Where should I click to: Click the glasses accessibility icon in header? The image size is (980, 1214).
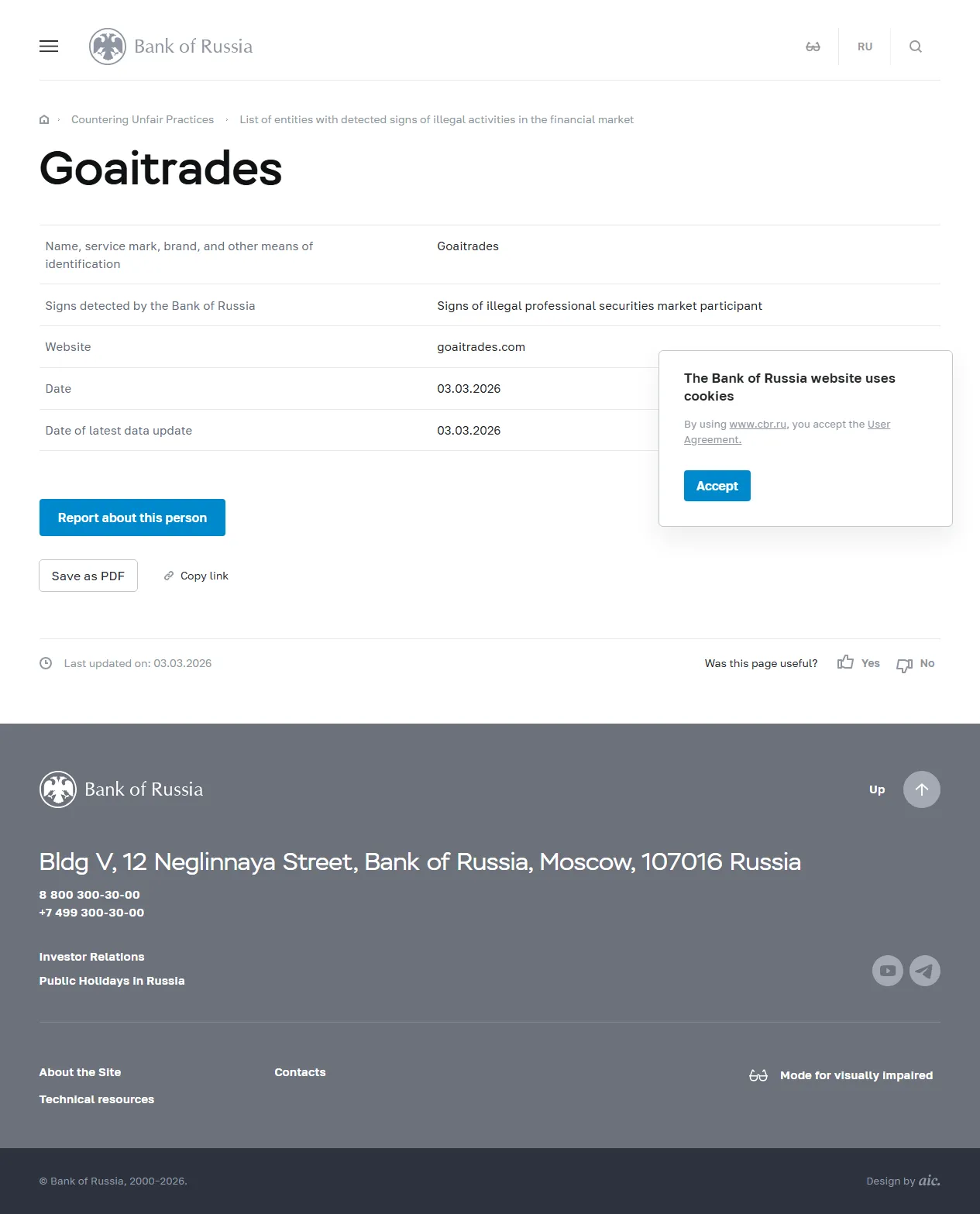(x=813, y=46)
